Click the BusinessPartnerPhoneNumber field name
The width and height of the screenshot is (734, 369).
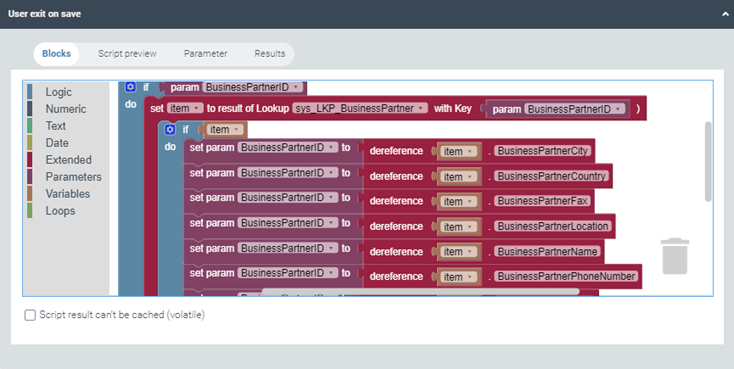(x=566, y=276)
